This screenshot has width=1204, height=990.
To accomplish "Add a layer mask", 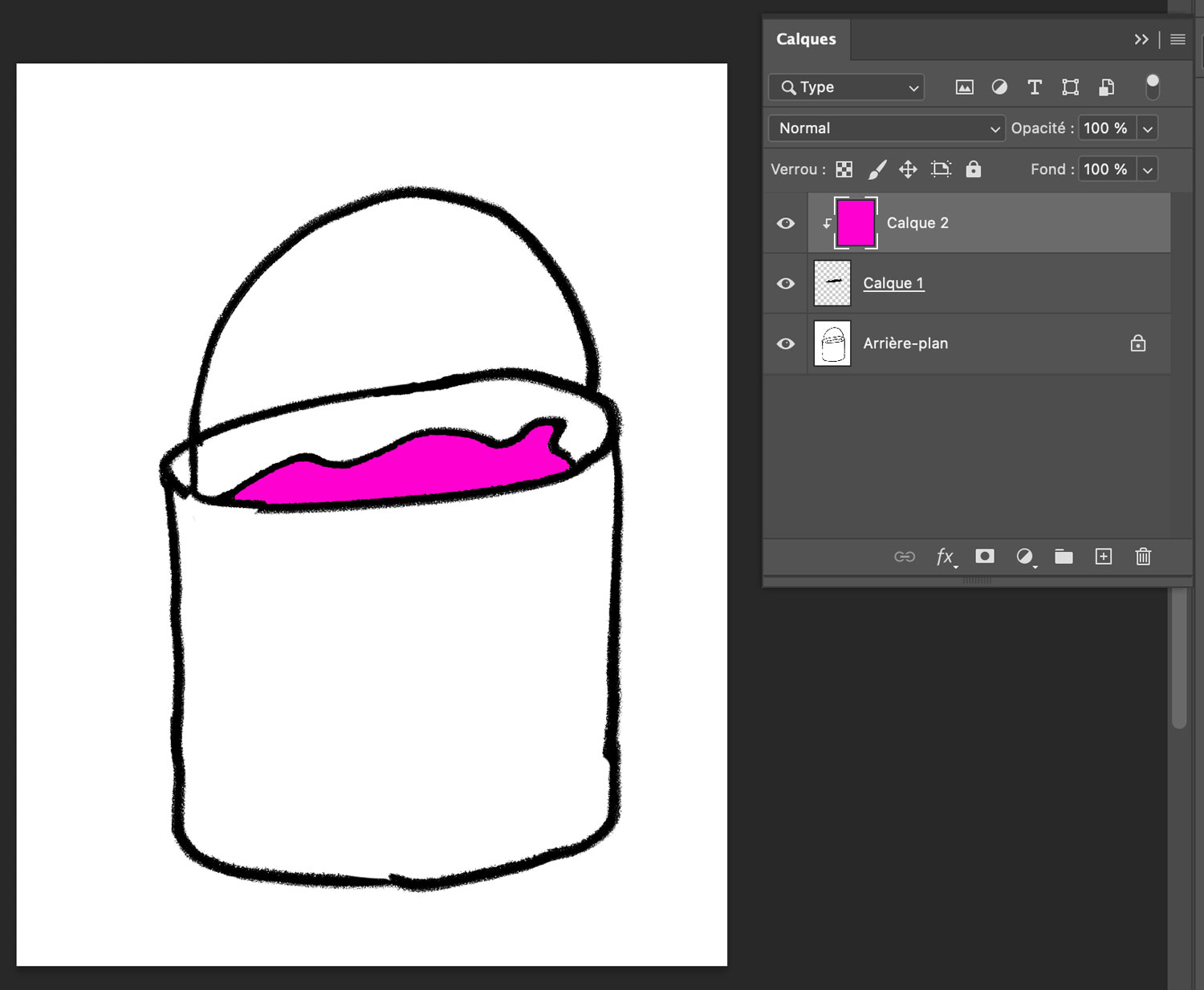I will (985, 557).
